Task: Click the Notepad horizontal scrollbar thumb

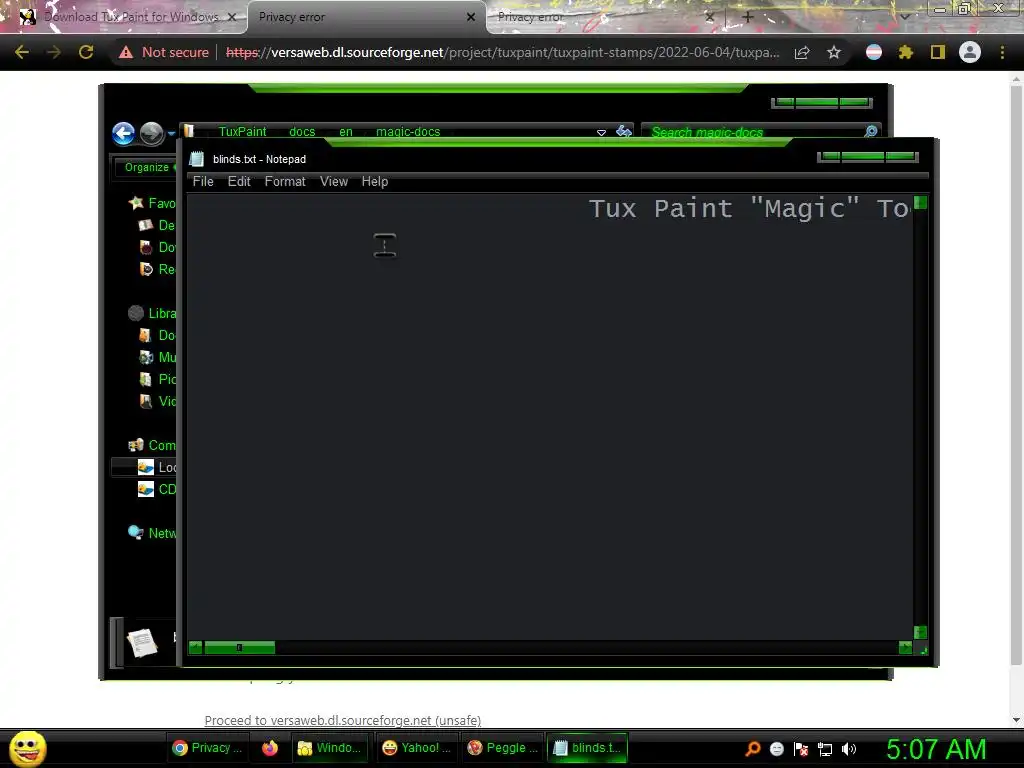Action: coord(240,647)
